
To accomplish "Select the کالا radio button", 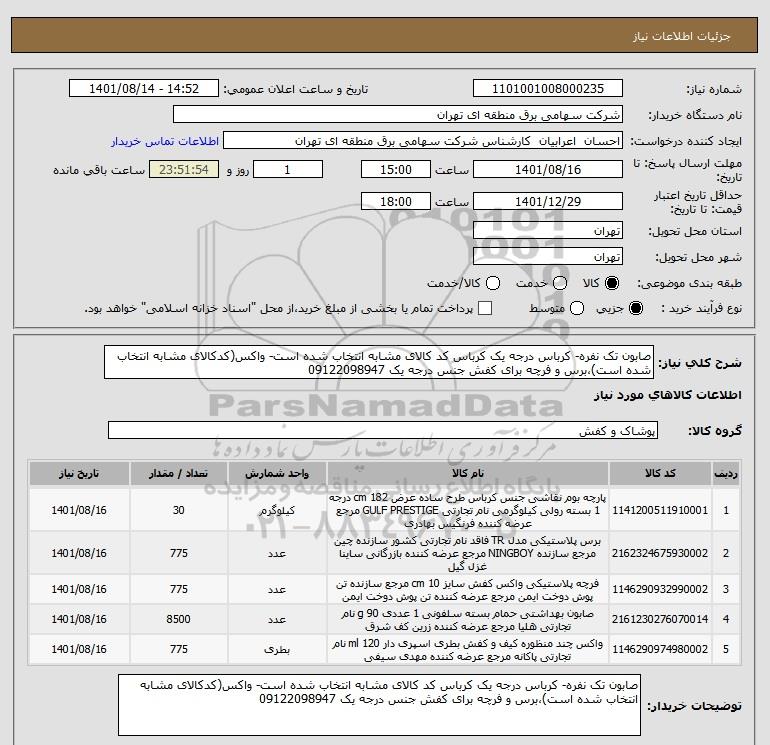I will click(612, 283).
